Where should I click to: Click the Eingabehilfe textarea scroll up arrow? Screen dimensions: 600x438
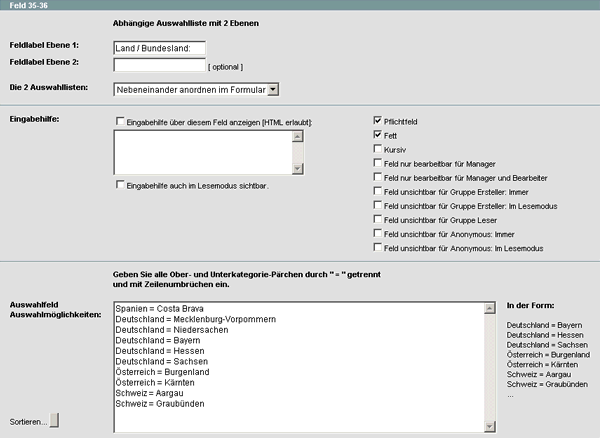[298, 136]
